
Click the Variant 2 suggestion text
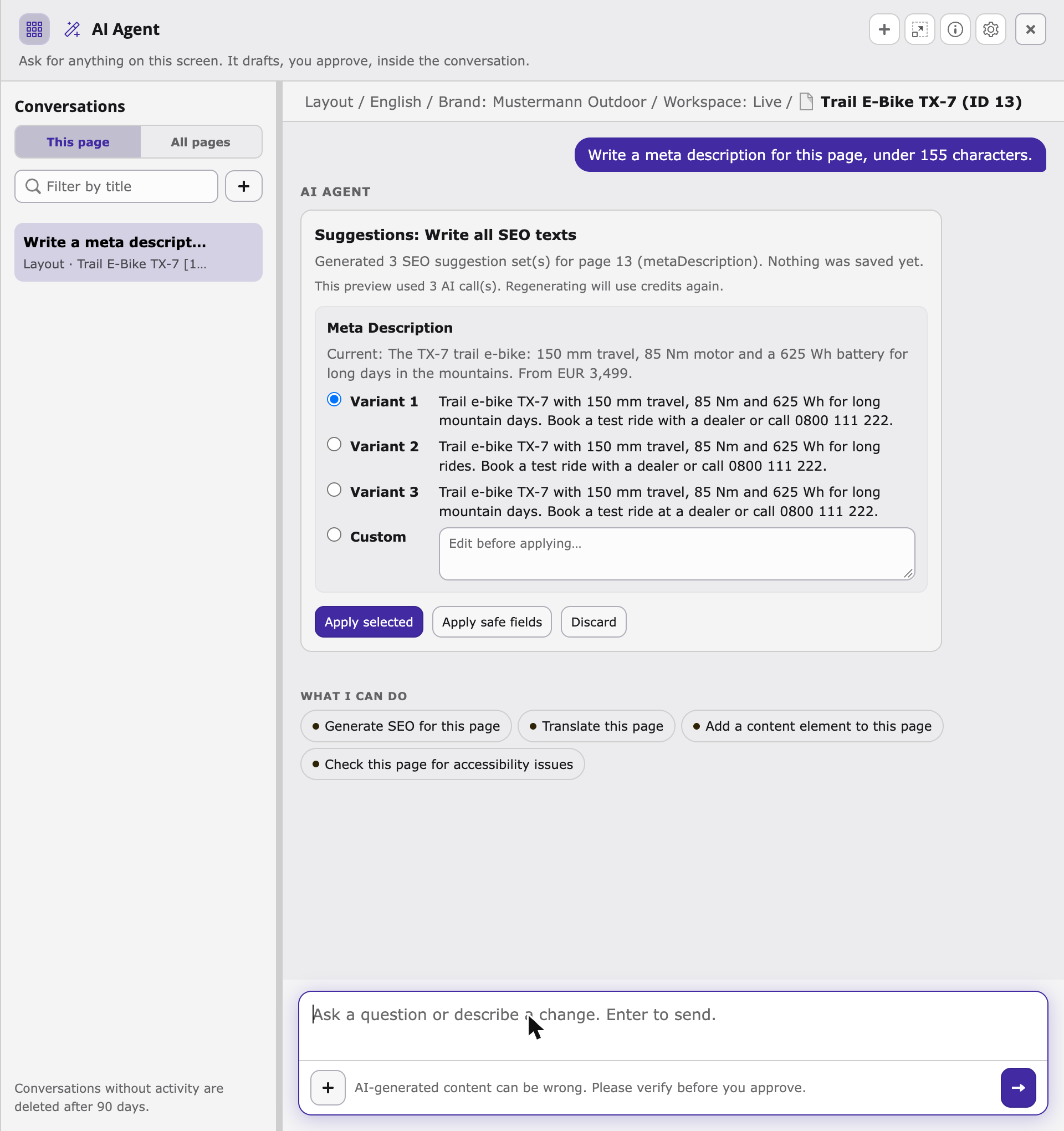point(659,456)
